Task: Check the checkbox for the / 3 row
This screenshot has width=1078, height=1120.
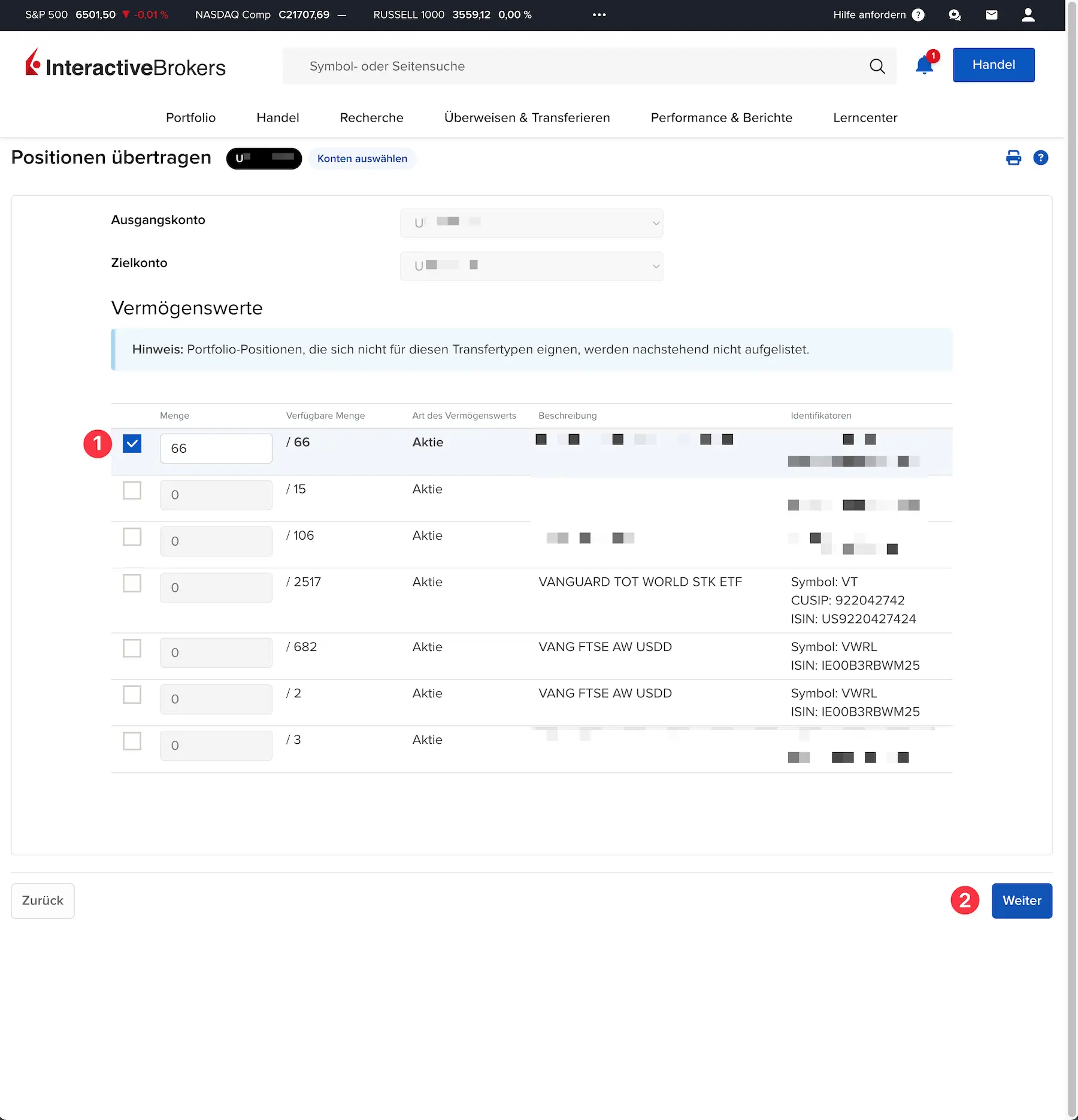Action: [x=132, y=741]
